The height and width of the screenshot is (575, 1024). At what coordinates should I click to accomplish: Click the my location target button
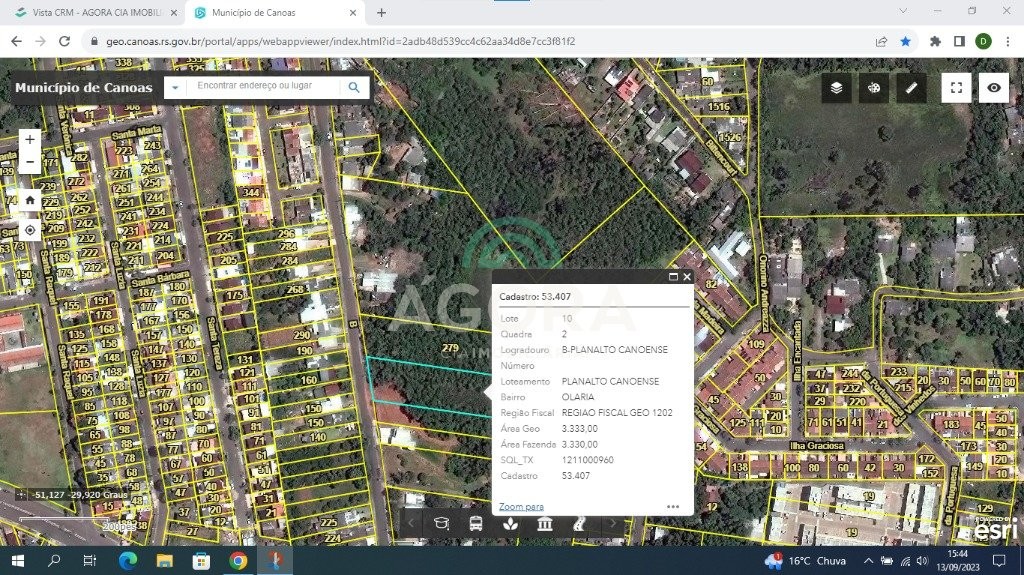tap(30, 230)
